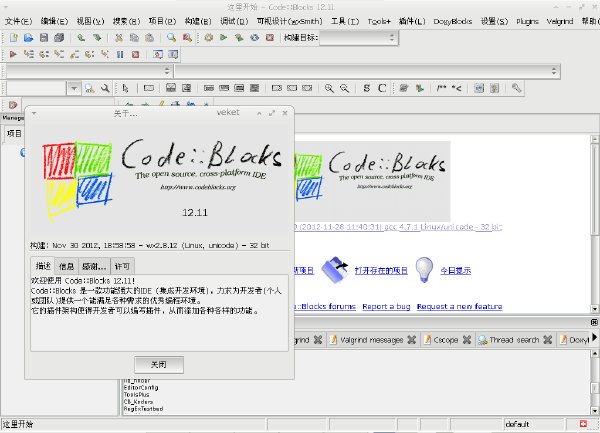Click the Build gear icon
Image resolution: width=600 pixels, height=433 pixels.
(209, 37)
